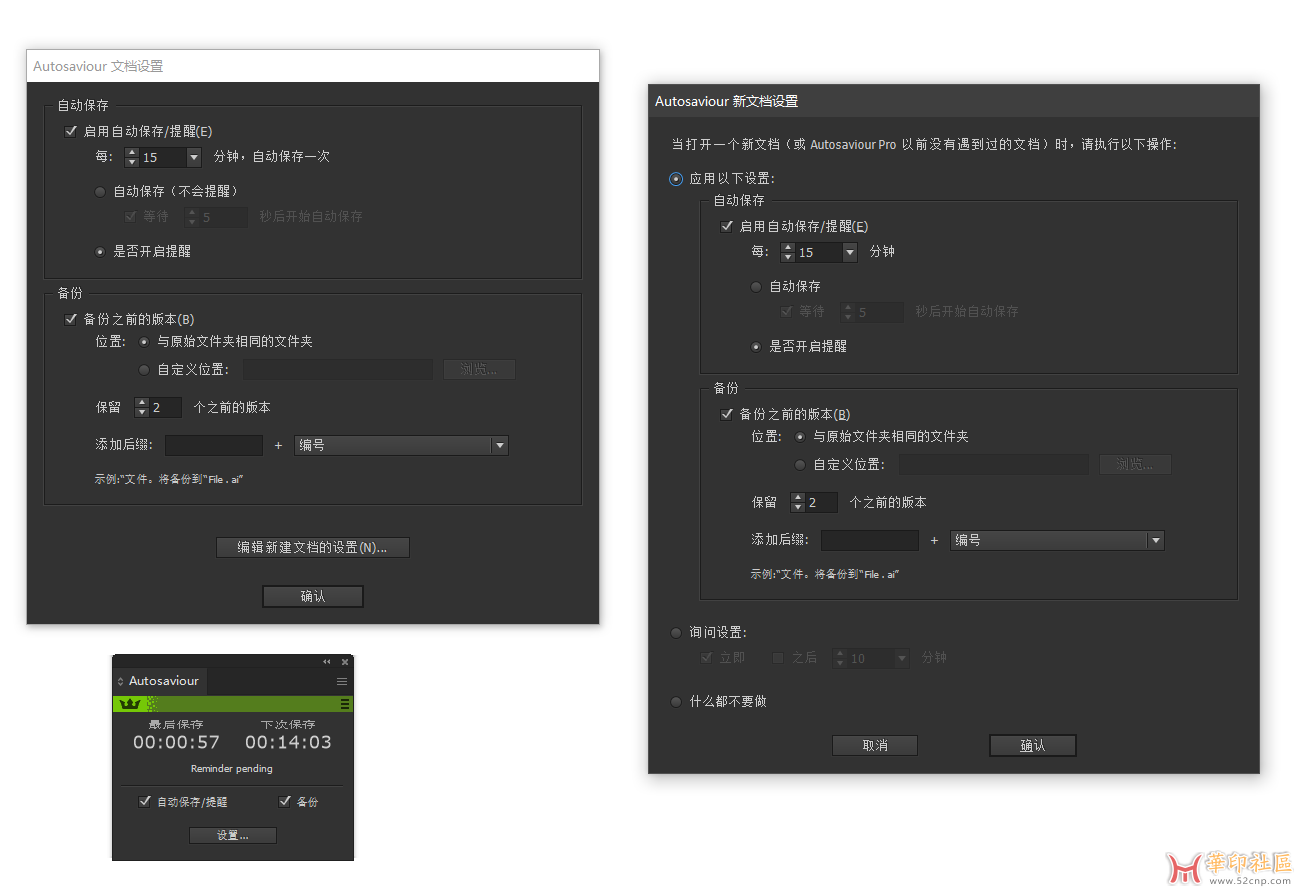Click minutes stepper arrows in 文档设置 dialog

[132, 157]
